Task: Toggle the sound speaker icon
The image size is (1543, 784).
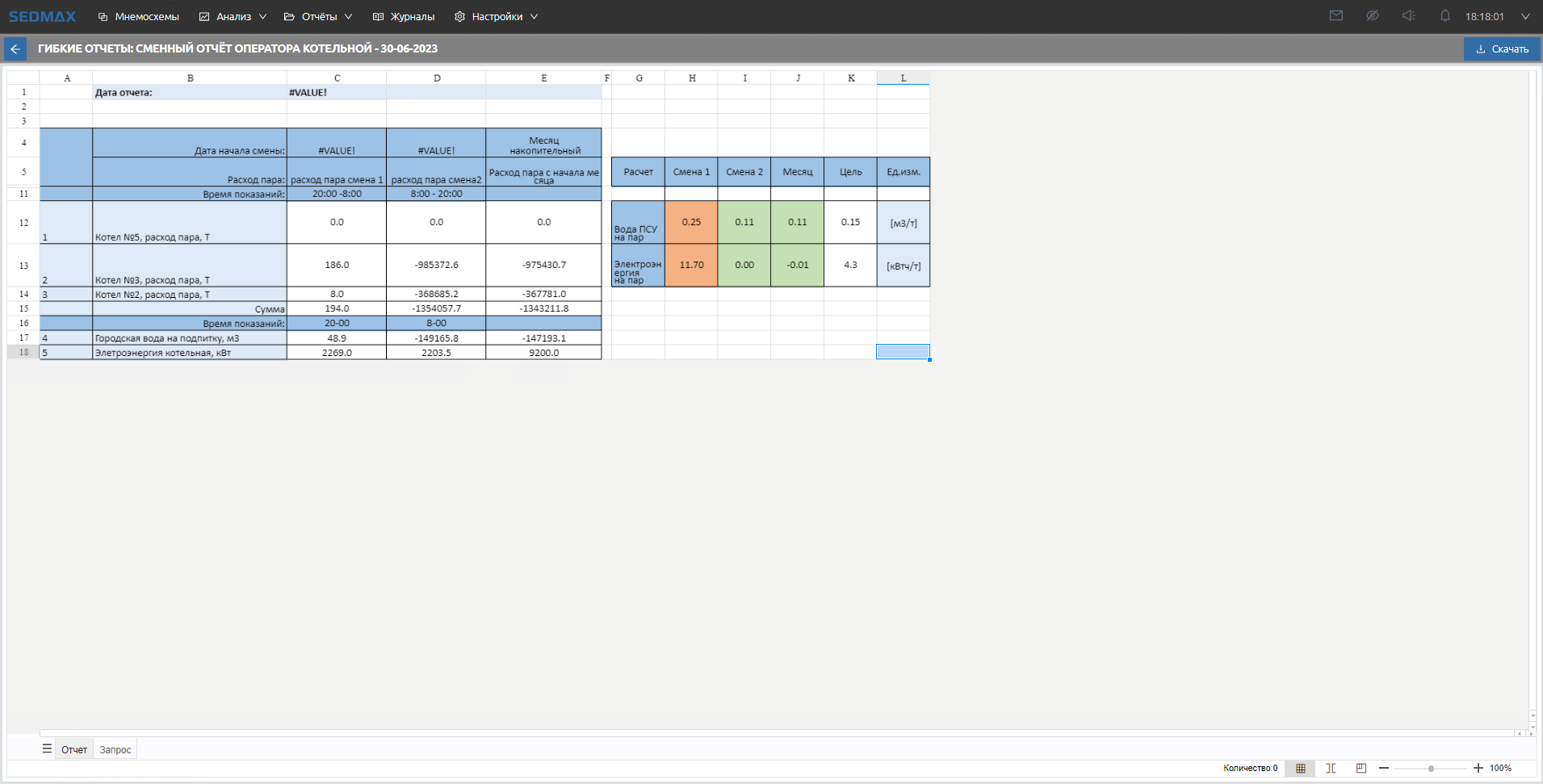Action: pos(1408,16)
